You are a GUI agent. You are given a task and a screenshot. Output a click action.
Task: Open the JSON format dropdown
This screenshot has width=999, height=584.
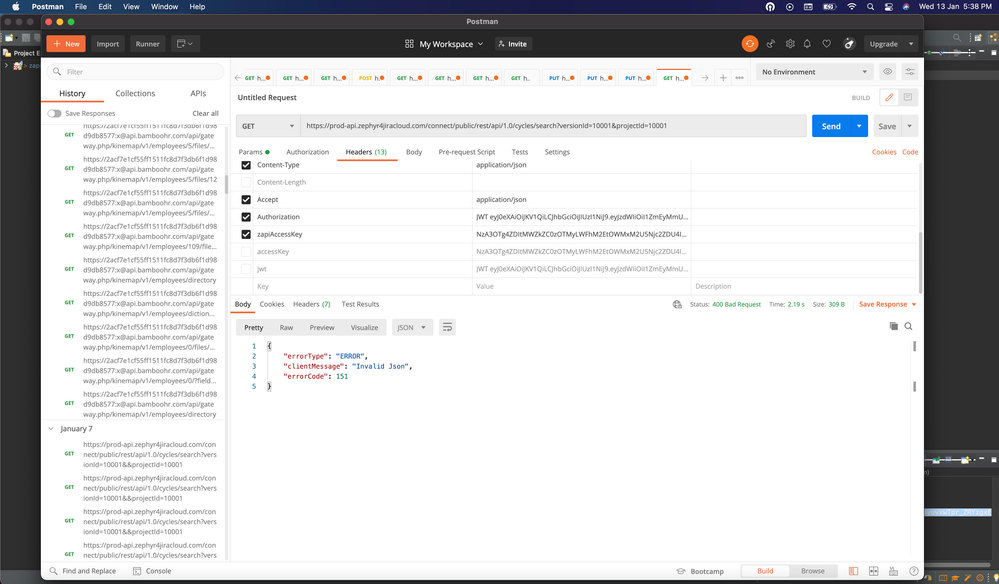point(411,327)
